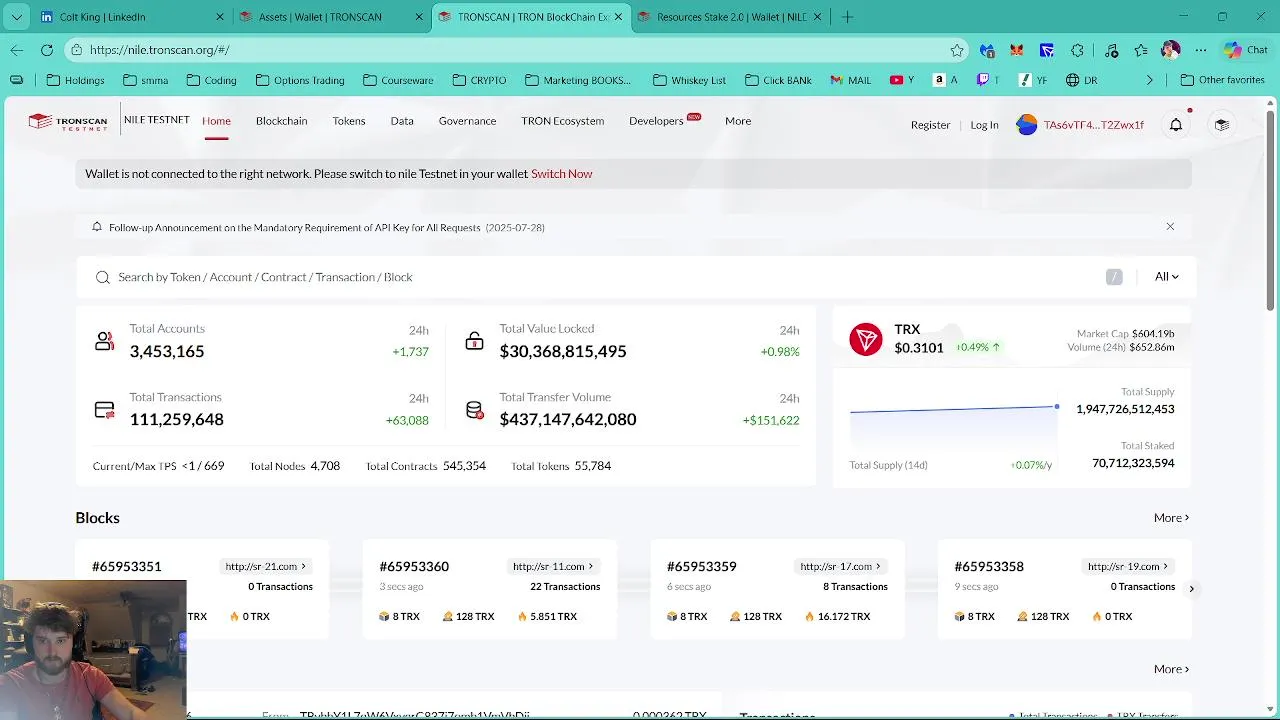This screenshot has height=720, width=1280.
Task: Open block #65953358
Action: [x=989, y=567]
